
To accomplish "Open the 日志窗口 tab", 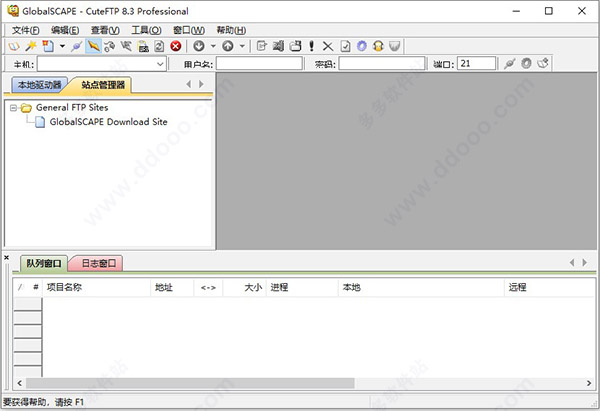I will tap(98, 263).
